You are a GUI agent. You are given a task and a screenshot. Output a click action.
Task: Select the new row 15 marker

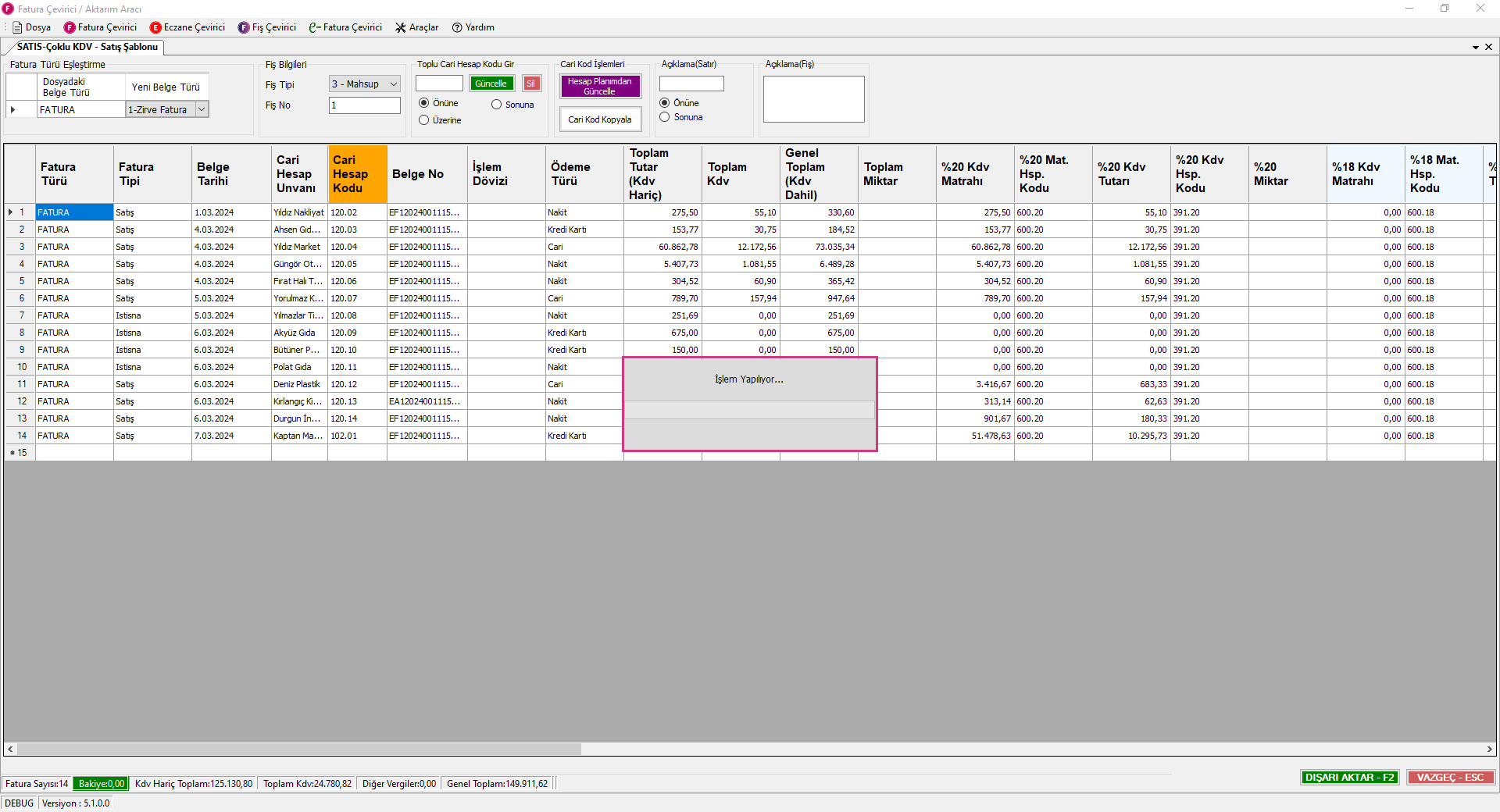coord(20,453)
